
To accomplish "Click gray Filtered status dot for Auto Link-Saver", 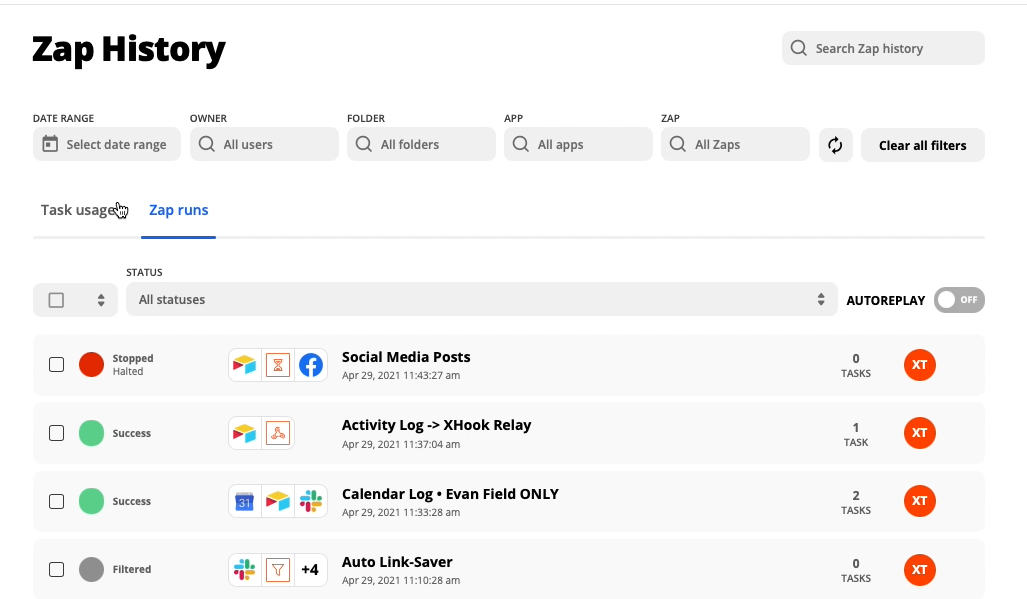I will [91, 570].
